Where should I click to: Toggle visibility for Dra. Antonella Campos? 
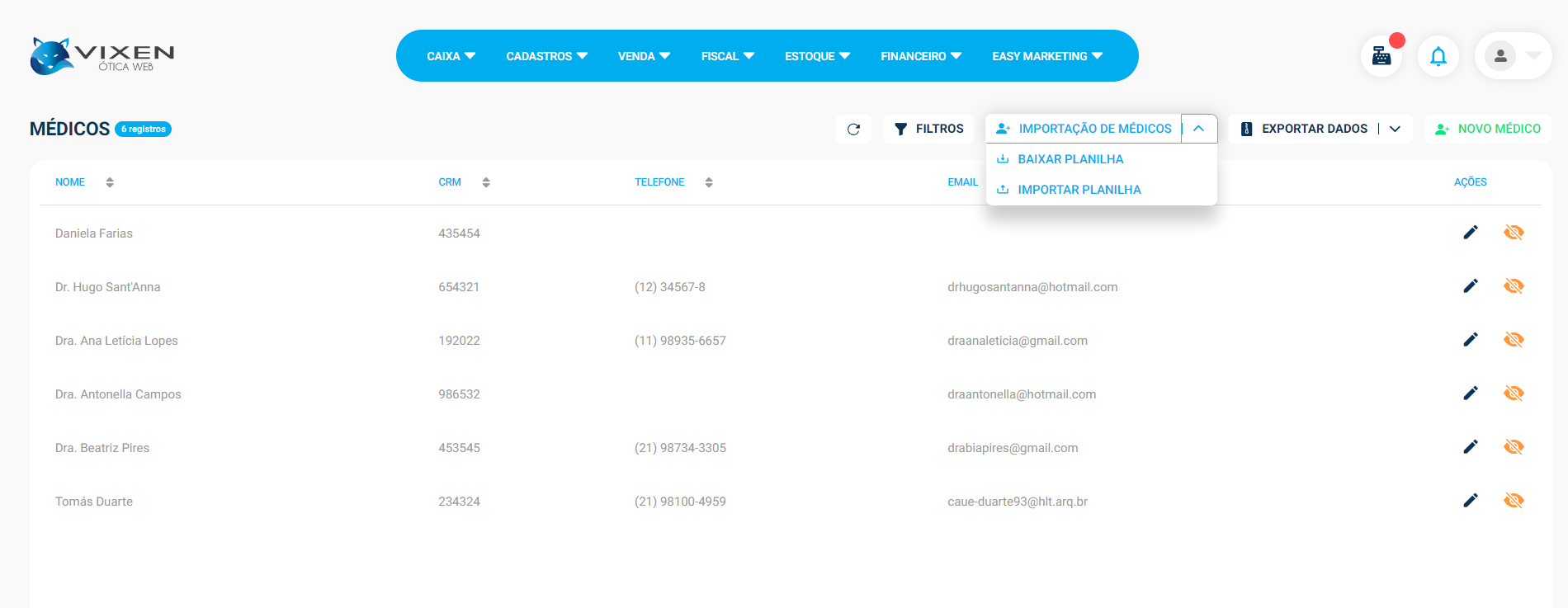(x=1513, y=394)
